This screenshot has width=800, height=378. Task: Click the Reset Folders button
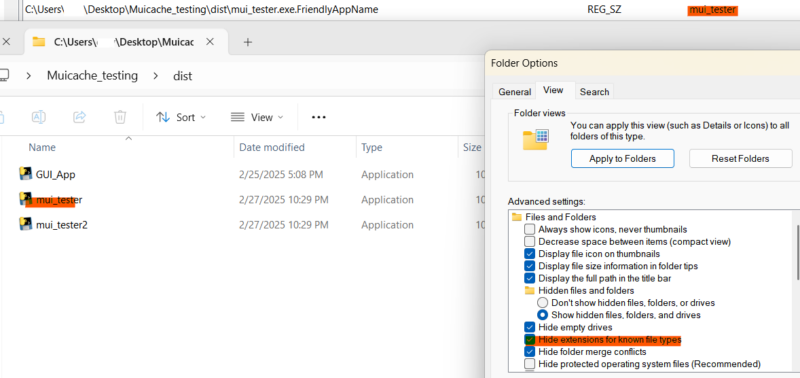click(x=740, y=159)
